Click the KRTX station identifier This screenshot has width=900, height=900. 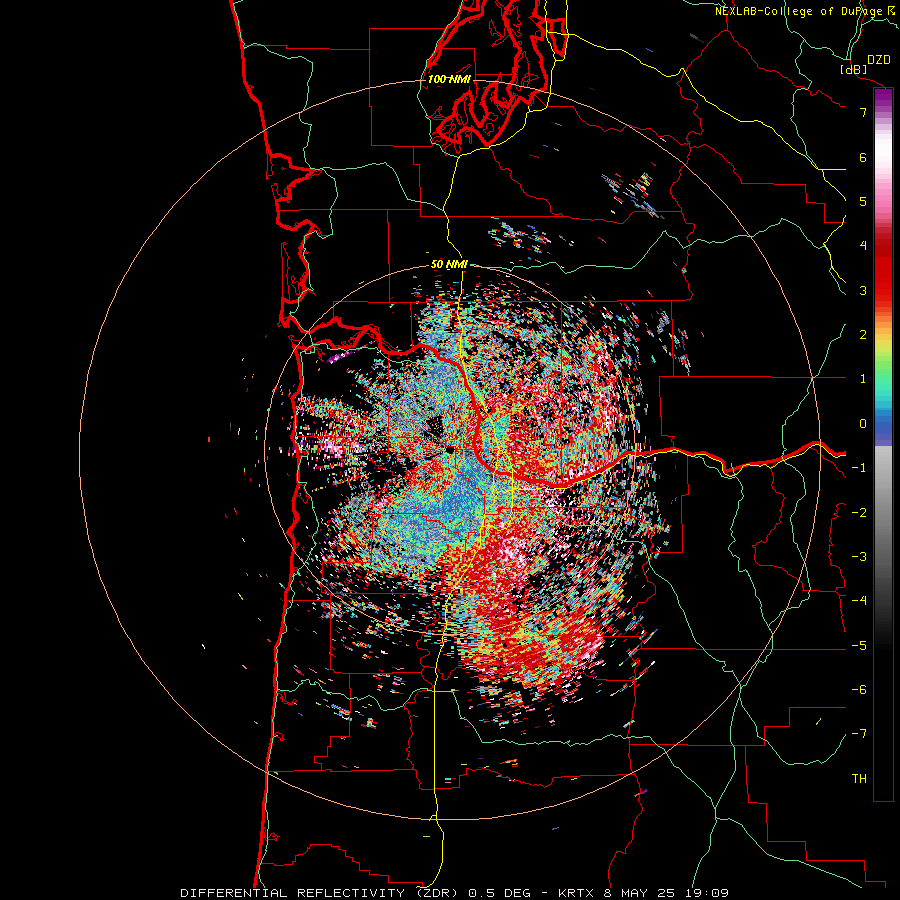click(577, 893)
